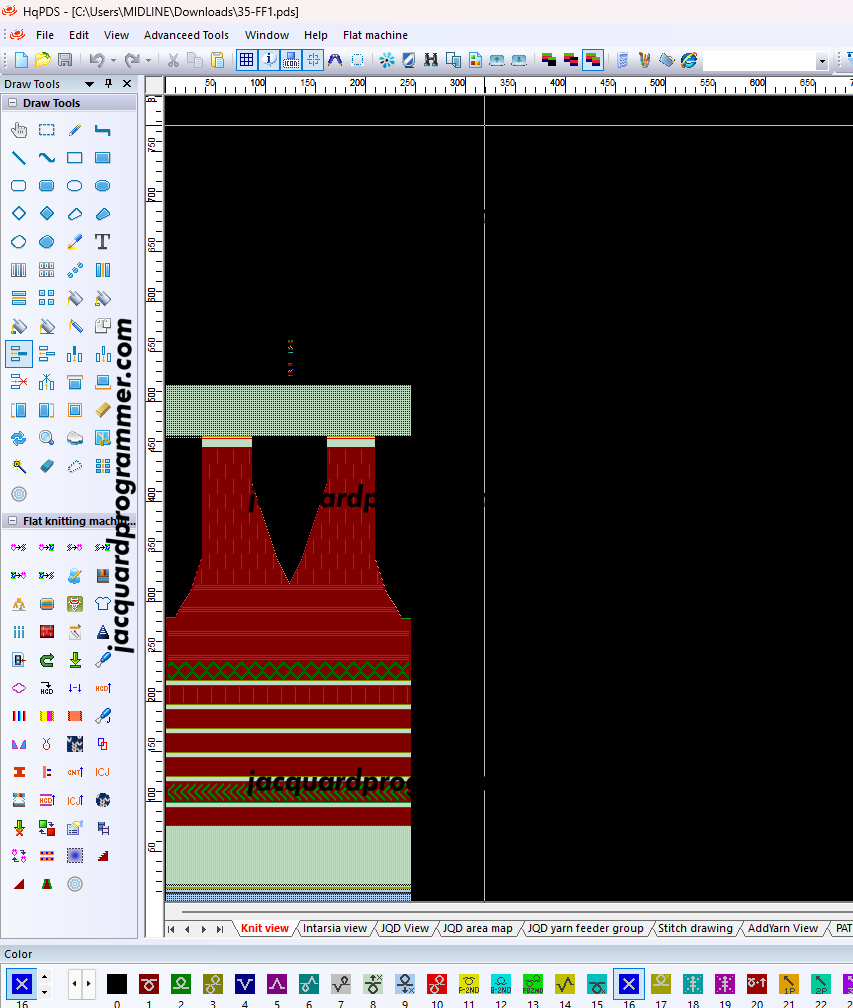Switch to the Intarsia view tab
The width and height of the screenshot is (853, 1008).
pos(334,929)
